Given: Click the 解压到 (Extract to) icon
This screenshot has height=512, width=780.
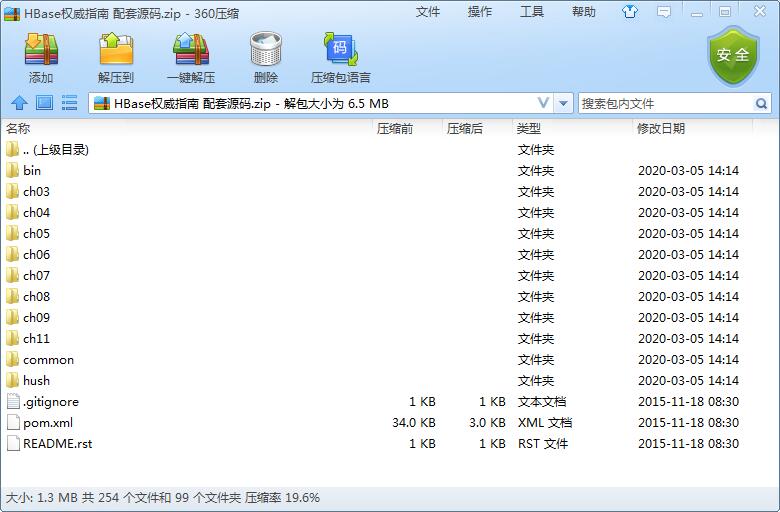Looking at the screenshot, I should pos(116,49).
